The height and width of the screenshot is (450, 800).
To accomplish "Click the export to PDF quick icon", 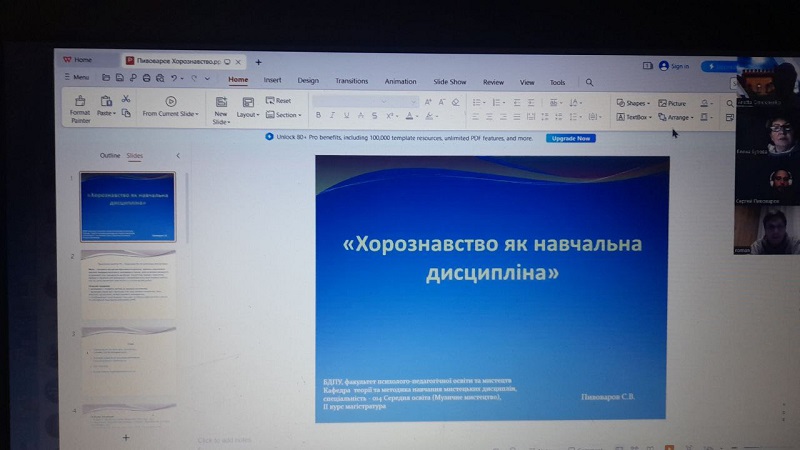I will (133, 78).
